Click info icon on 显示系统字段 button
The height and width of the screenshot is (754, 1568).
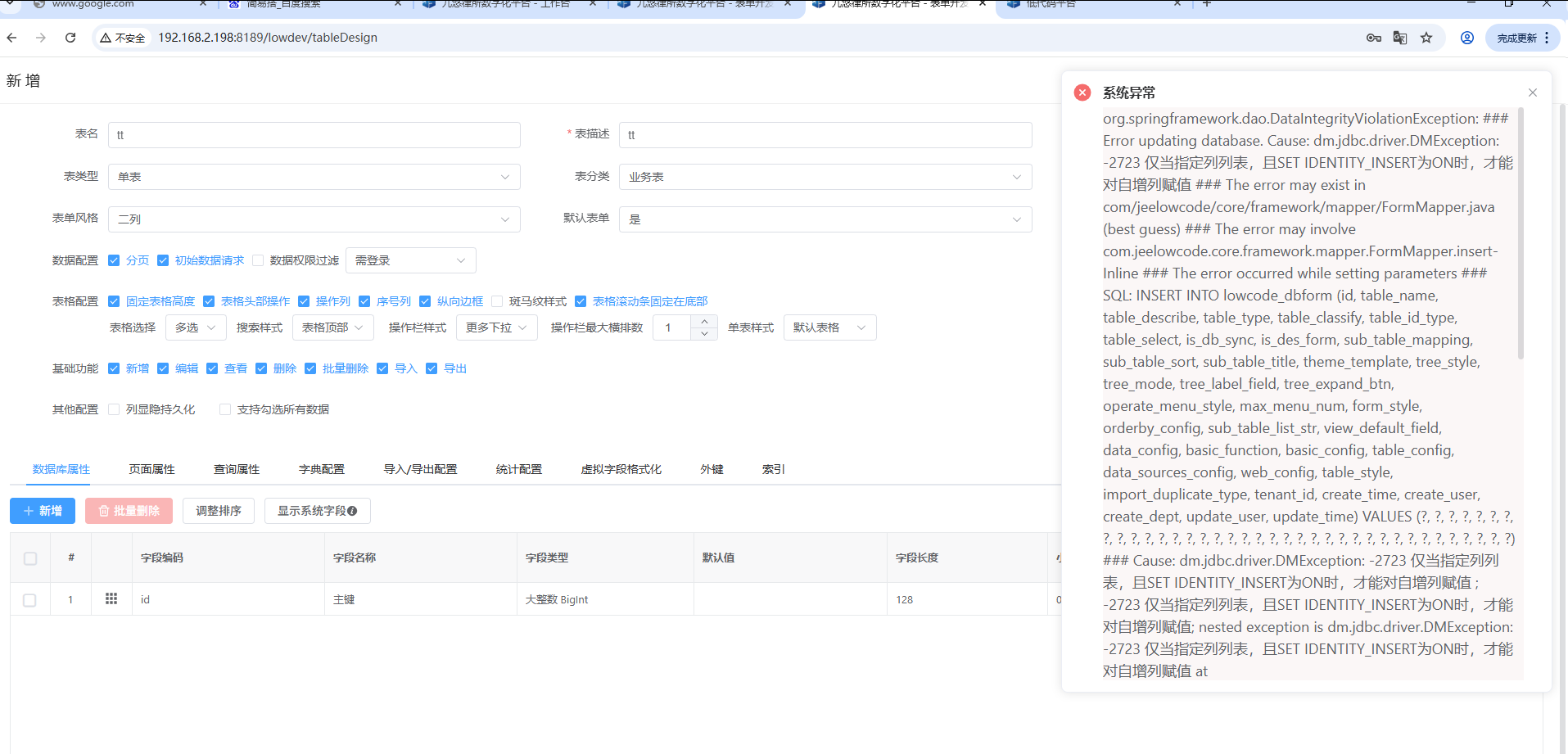point(352,511)
